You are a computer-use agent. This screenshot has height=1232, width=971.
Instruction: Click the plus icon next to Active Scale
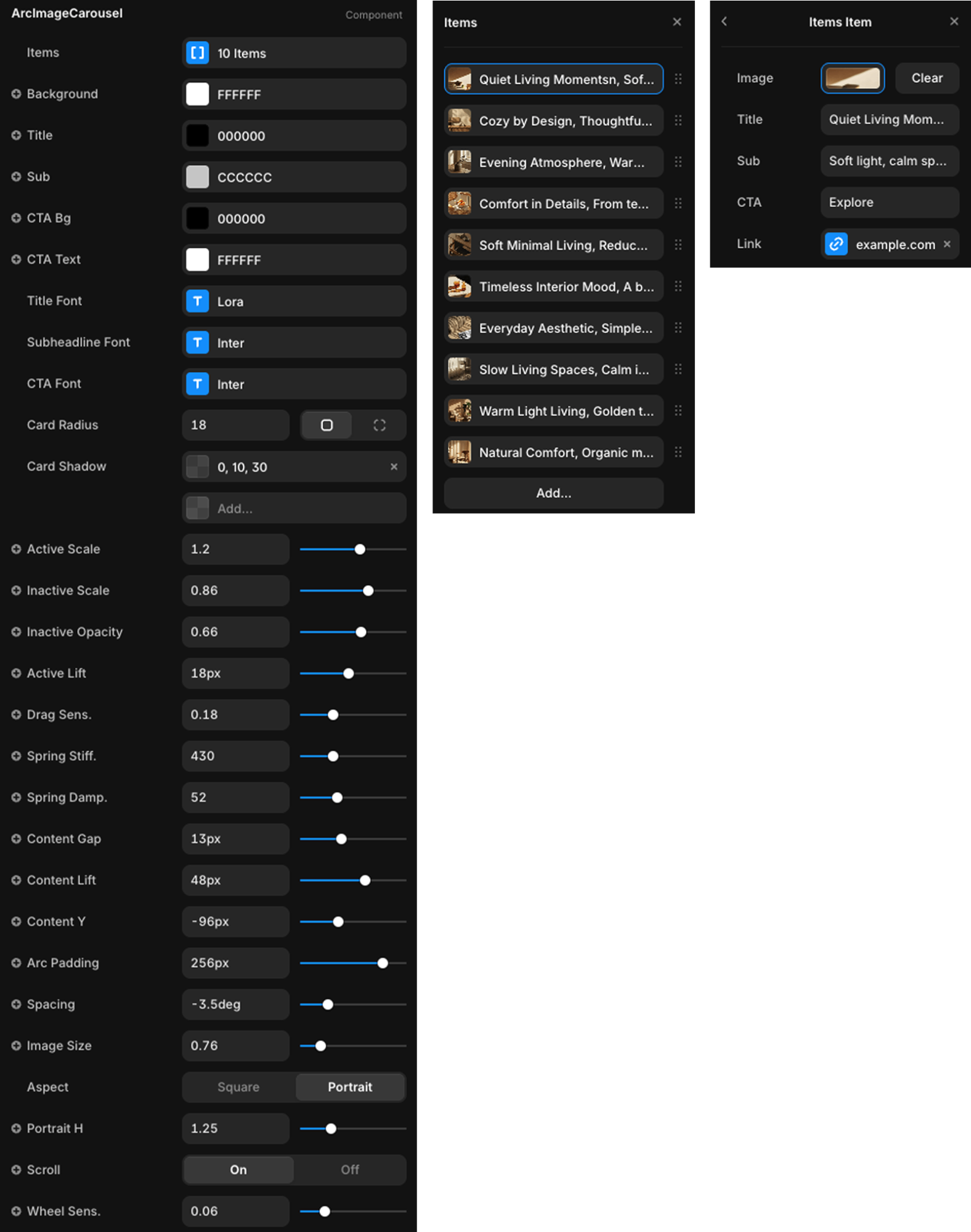pos(16,549)
